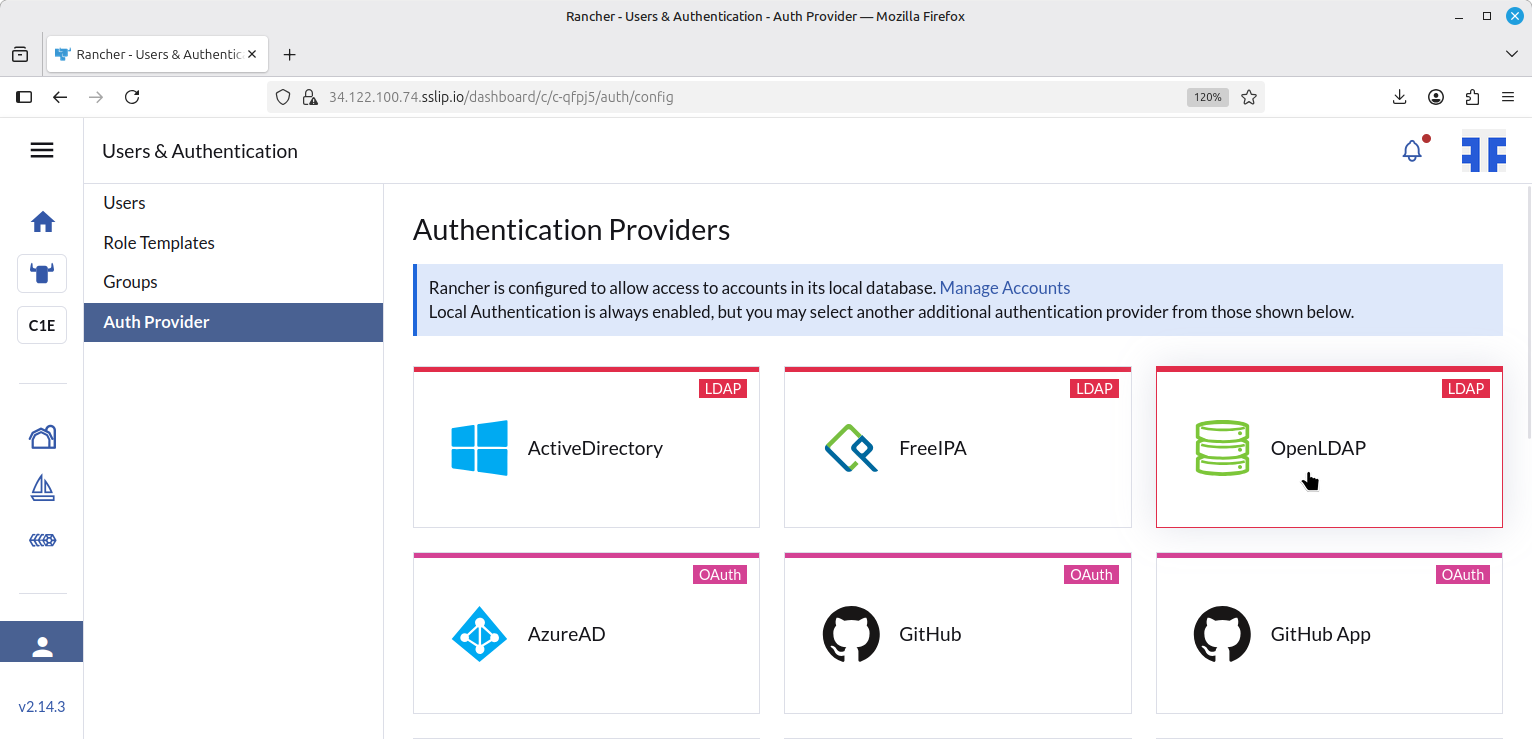
Task: Select the ActiveDirectory provider card
Action: click(586, 447)
